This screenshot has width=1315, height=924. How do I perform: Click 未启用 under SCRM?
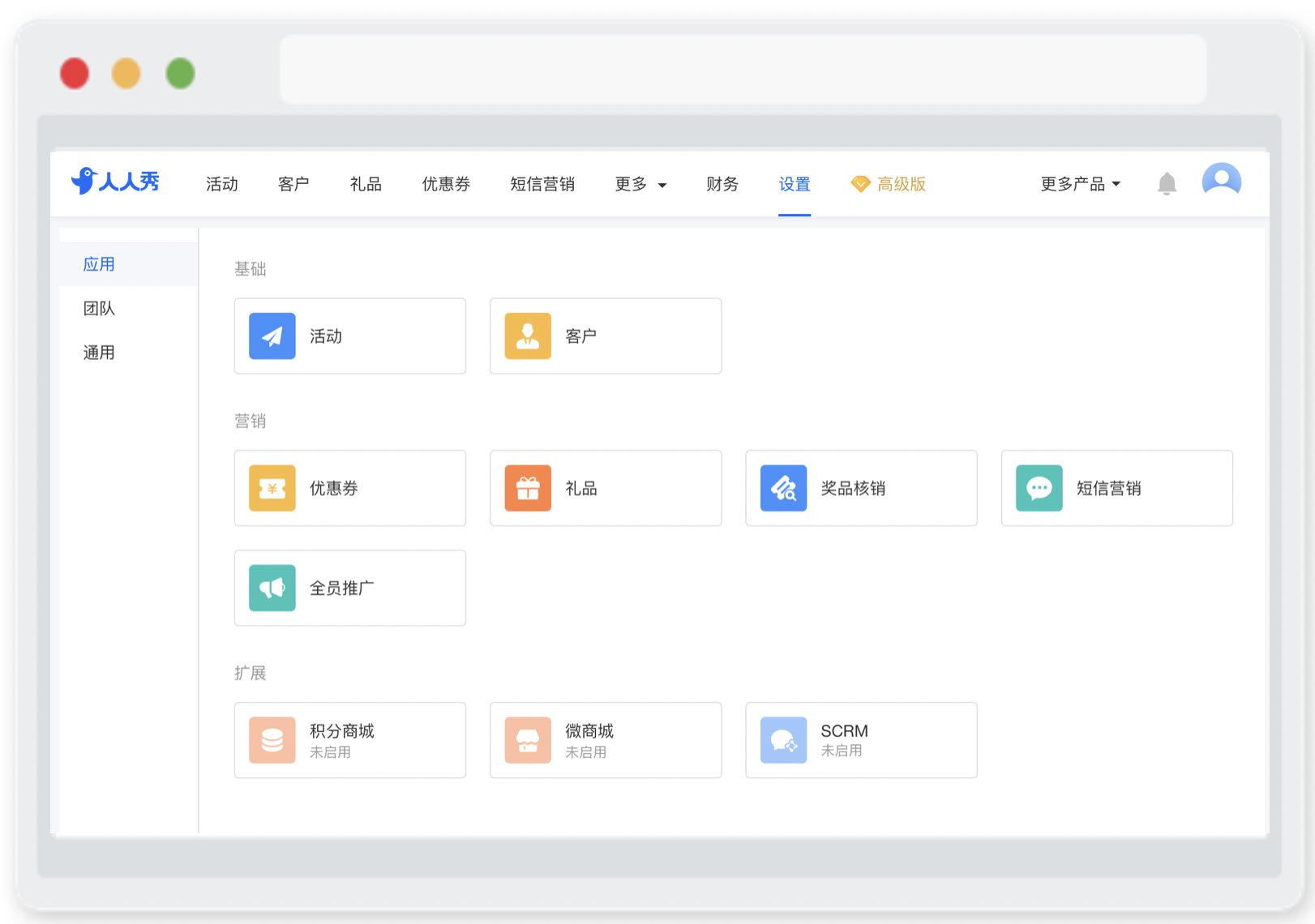click(x=842, y=751)
